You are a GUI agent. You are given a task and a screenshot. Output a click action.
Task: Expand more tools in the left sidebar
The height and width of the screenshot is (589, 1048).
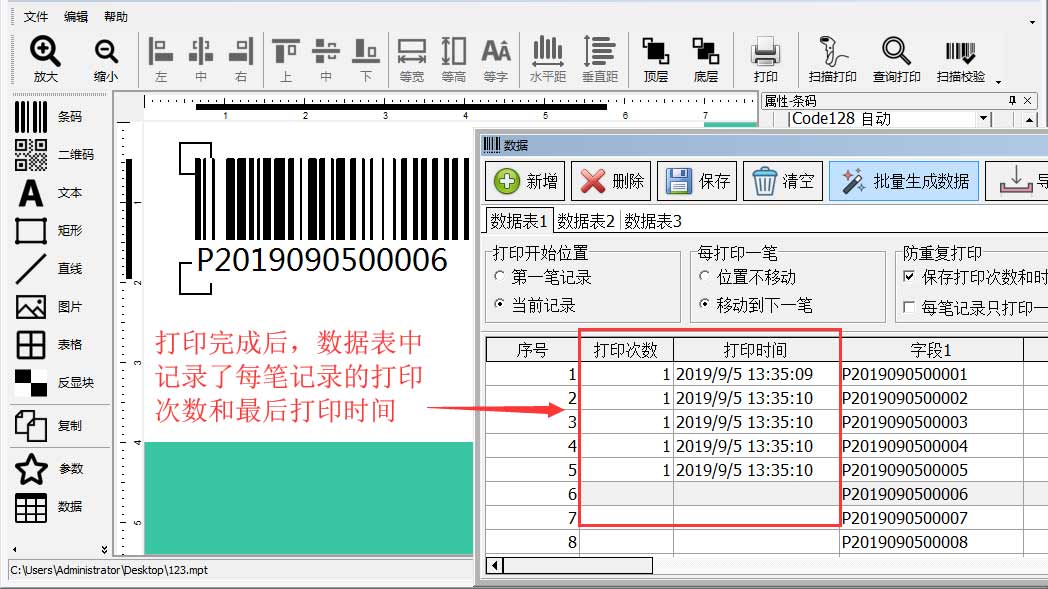[x=104, y=548]
